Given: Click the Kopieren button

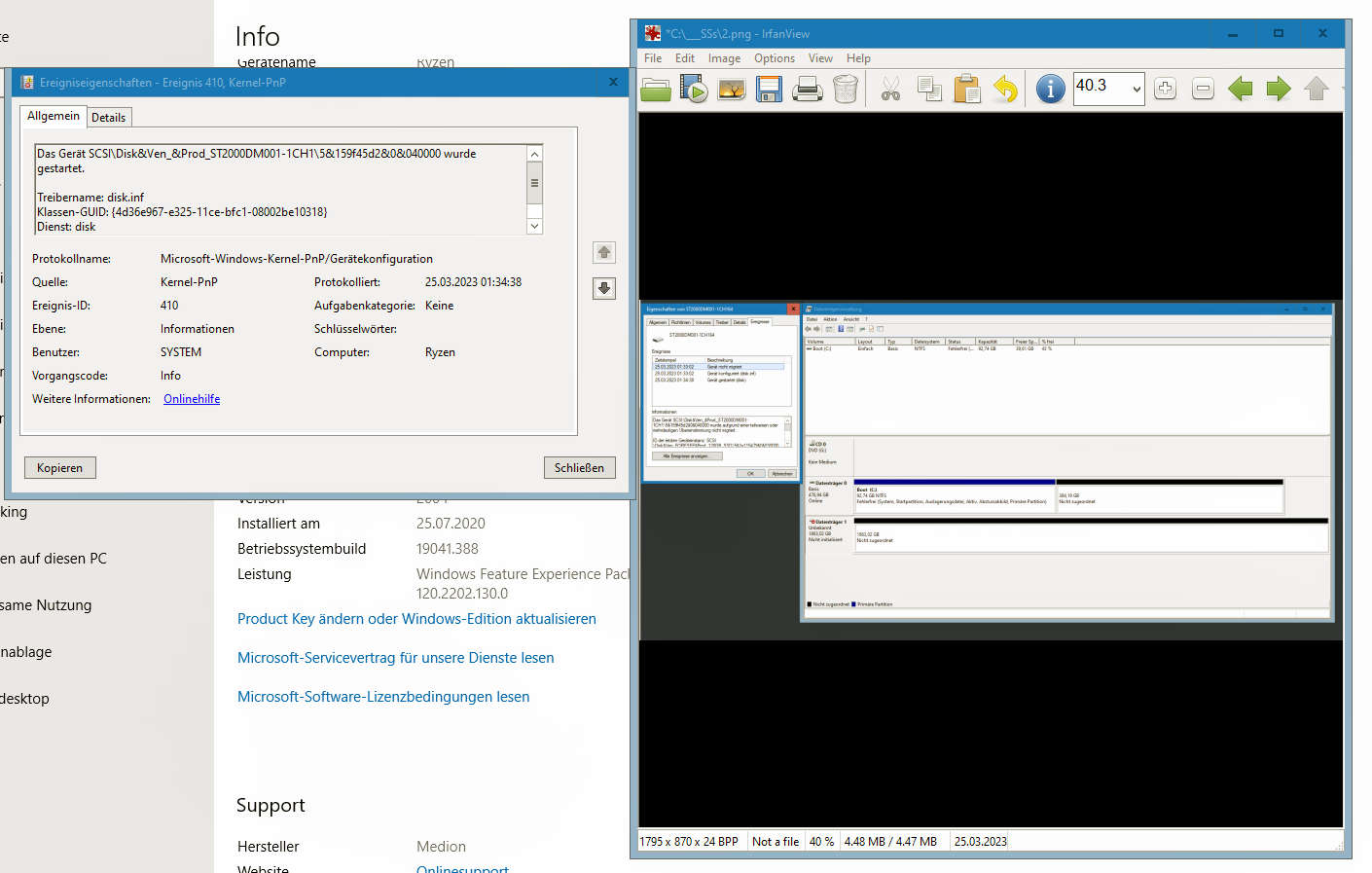Looking at the screenshot, I should point(60,468).
